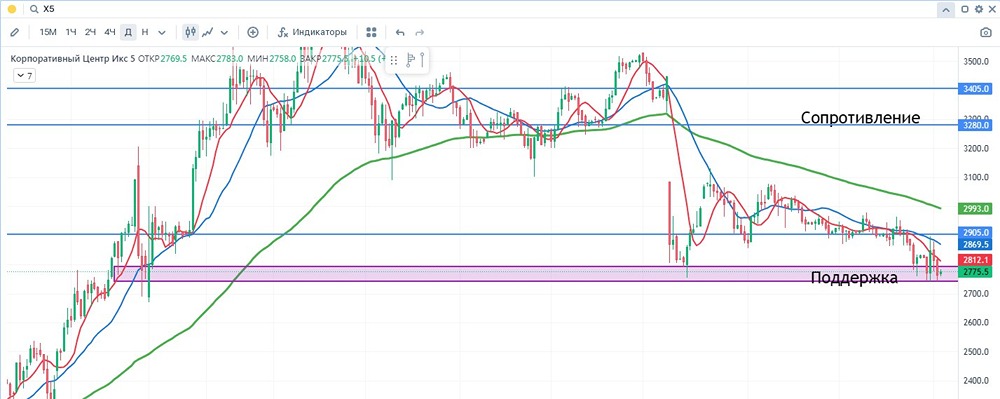This screenshot has width=1000, height=399.
Task: Collapse the toolbar with up chevron
Action: pyautogui.click(x=945, y=10)
